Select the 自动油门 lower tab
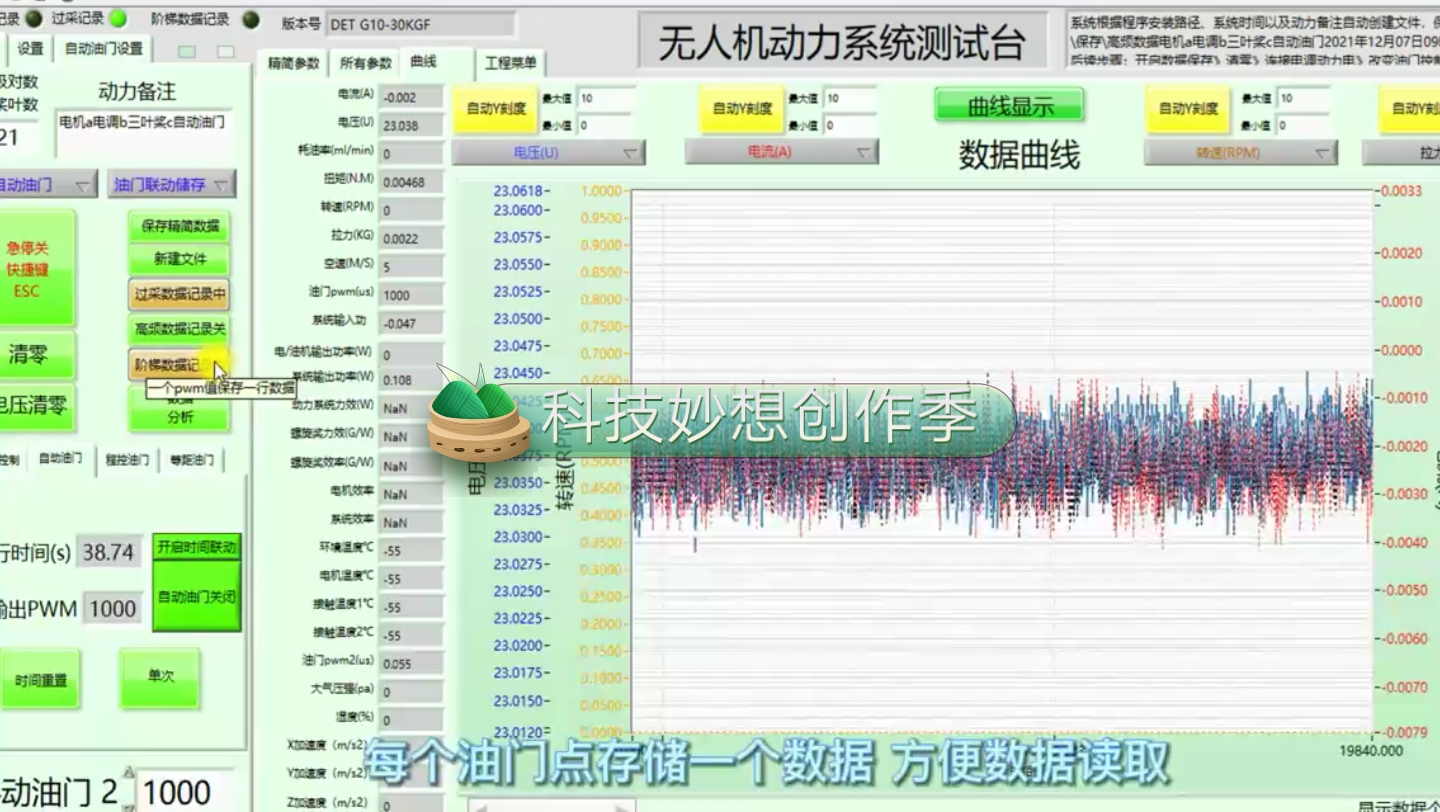 tap(60, 458)
